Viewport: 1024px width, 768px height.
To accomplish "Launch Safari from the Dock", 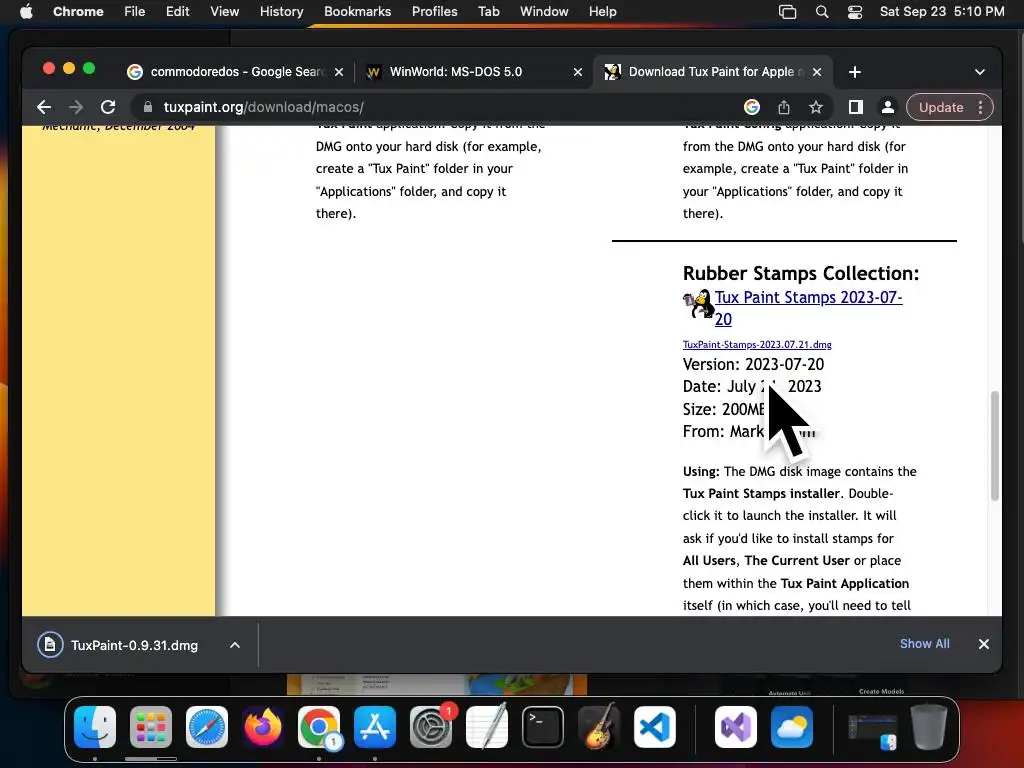I will tap(207, 727).
